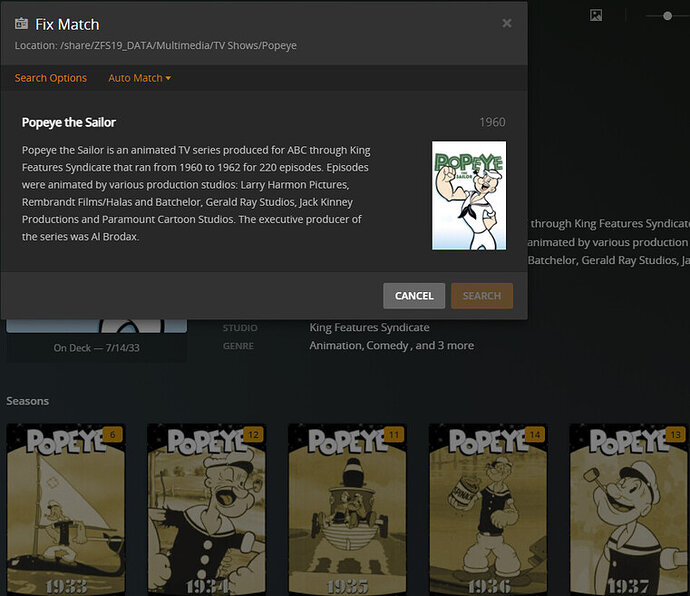Open the 1934 season poster

point(206,510)
